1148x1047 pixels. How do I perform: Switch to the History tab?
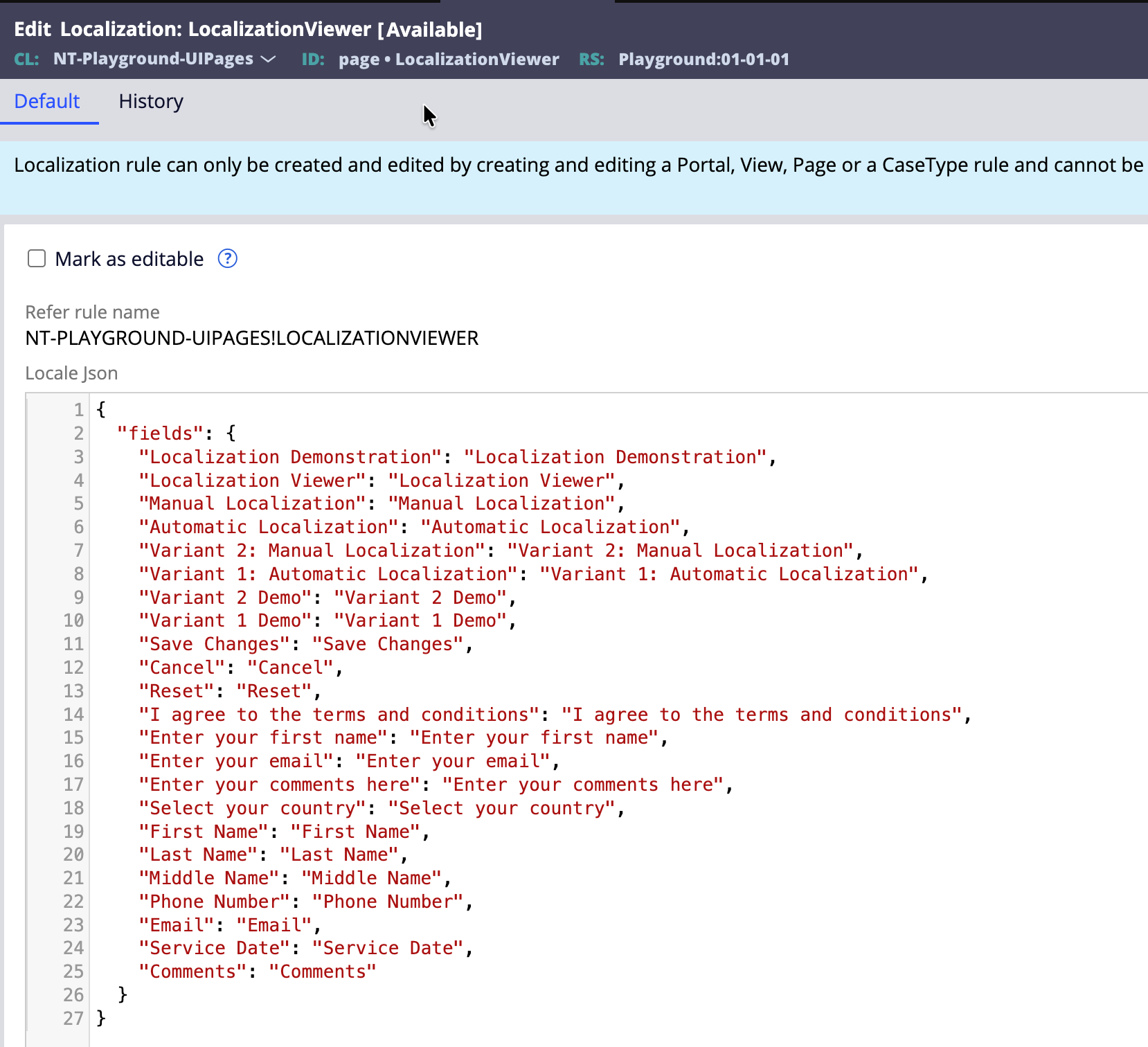tap(151, 102)
